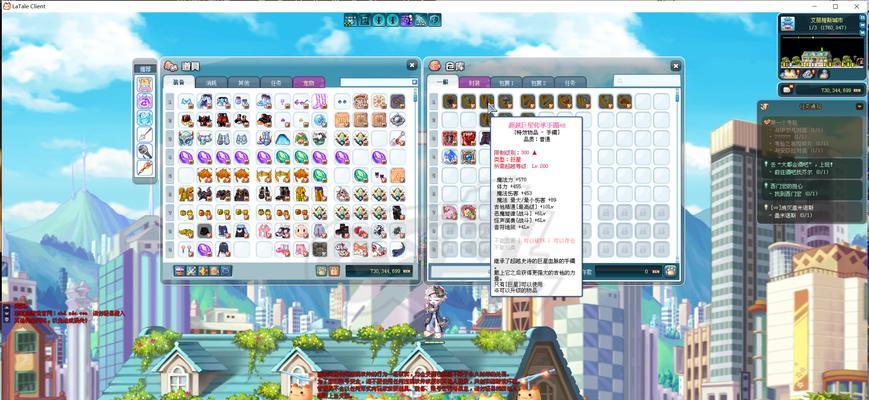Click the blue mound item in inventory row 3
This screenshot has width=869, height=400.
coord(282,139)
